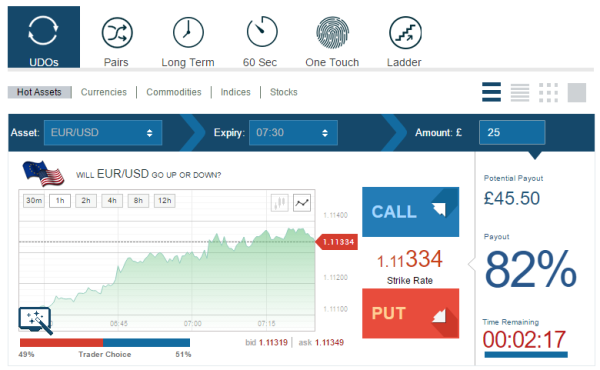
Task: Open One Touch fingerprint icon
Action: 333,33
